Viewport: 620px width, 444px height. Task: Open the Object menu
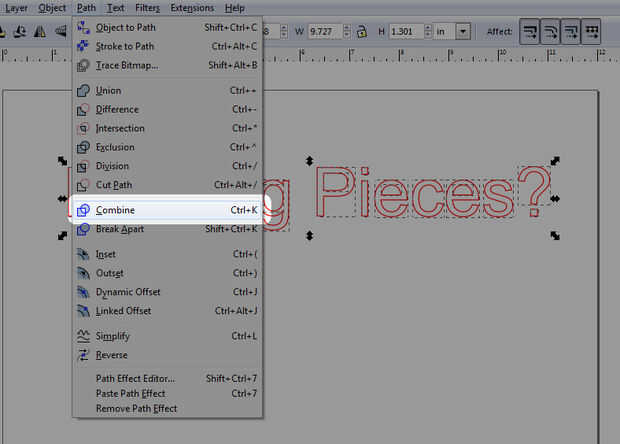coord(52,8)
